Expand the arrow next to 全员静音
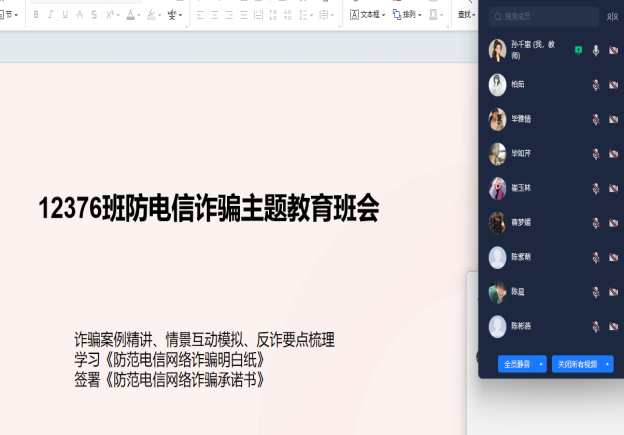624x435 pixels. coord(542,364)
